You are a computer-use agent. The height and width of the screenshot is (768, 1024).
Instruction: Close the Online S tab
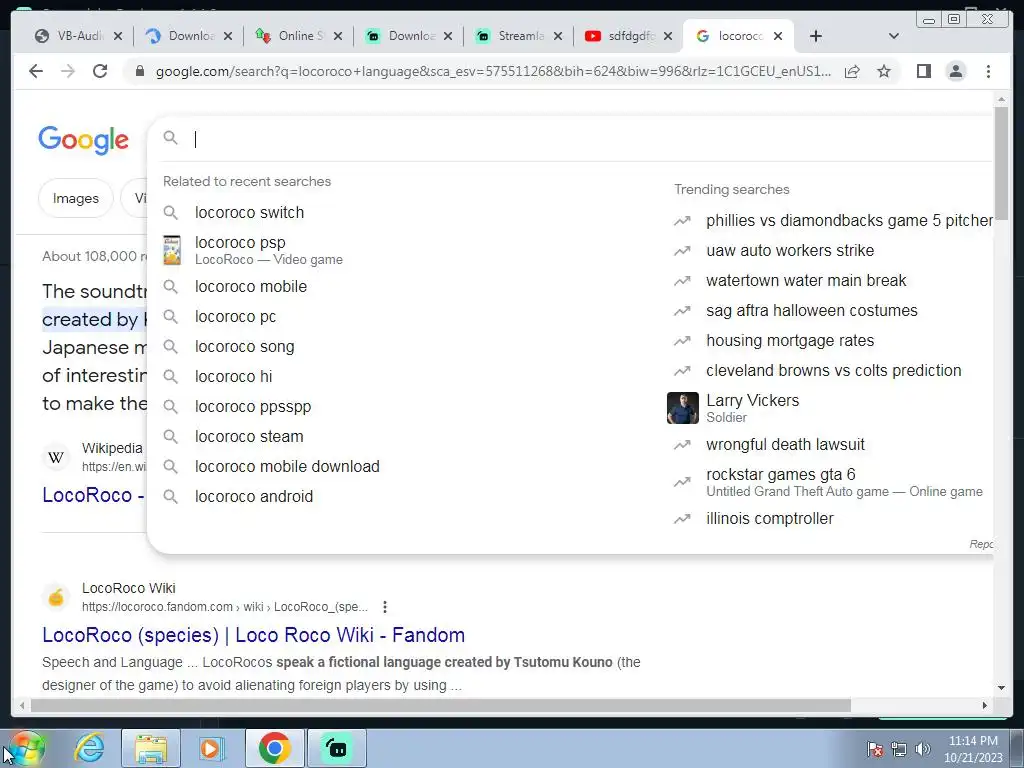point(338,36)
